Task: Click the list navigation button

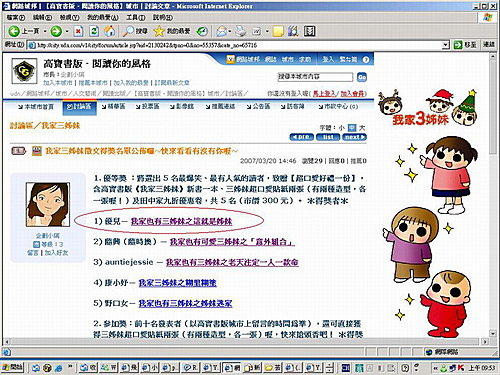Action: 328,137
